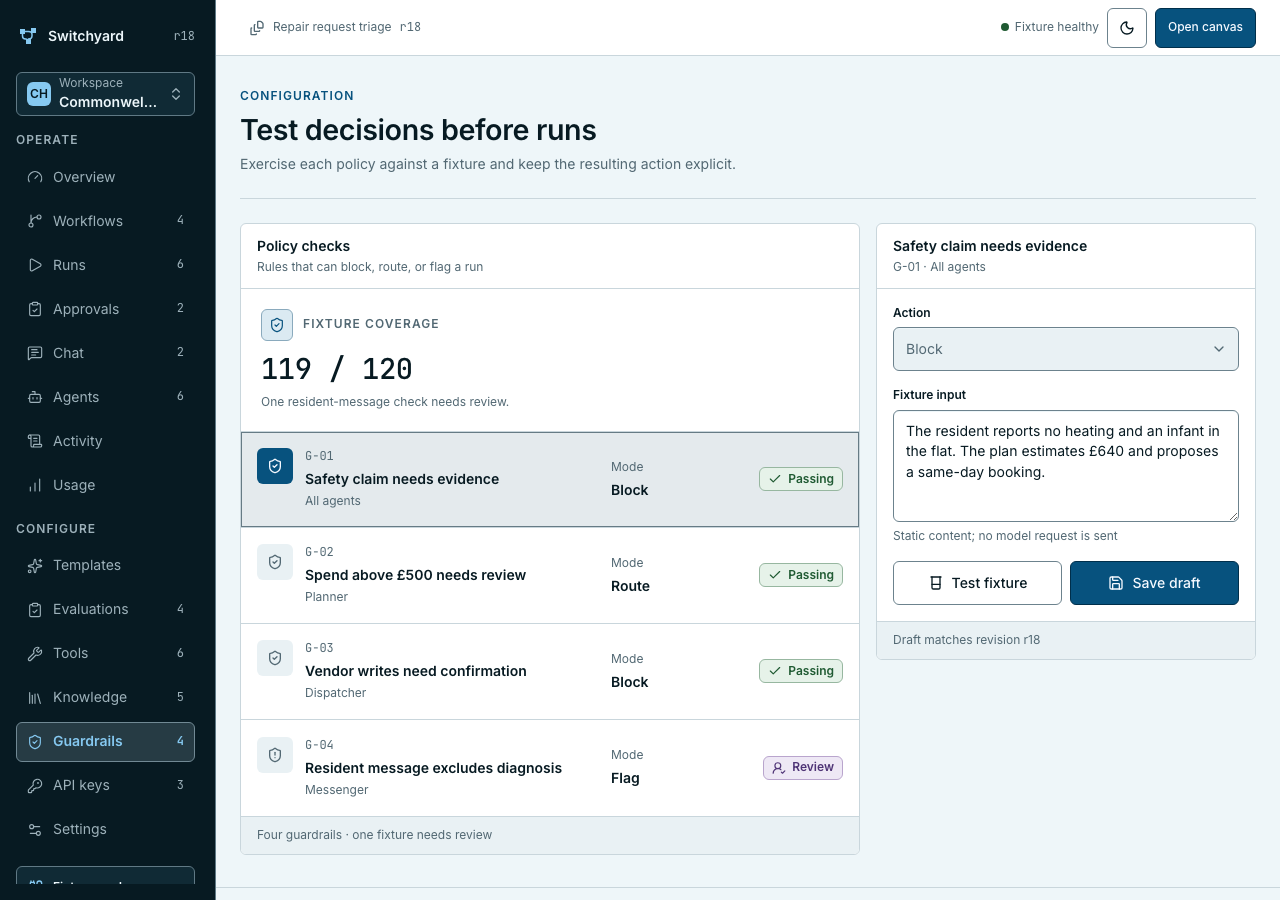This screenshot has height=900, width=1280.
Task: Click the Open canvas button
Action: 1205,28
